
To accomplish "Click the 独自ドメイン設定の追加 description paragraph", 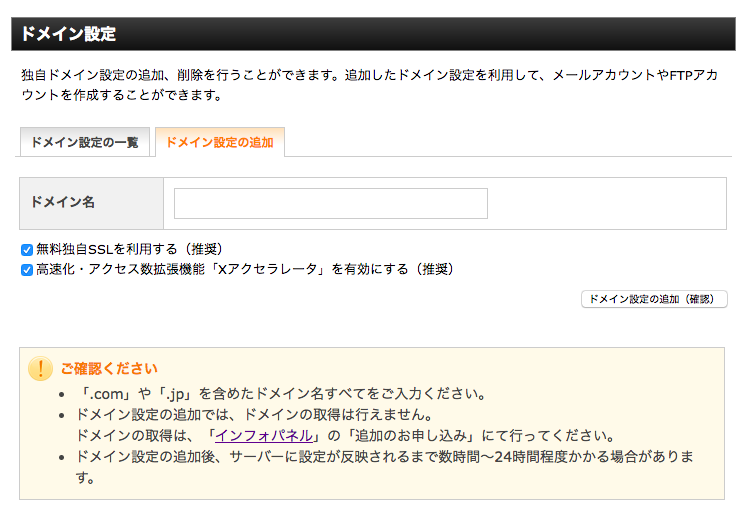I will point(369,85).
